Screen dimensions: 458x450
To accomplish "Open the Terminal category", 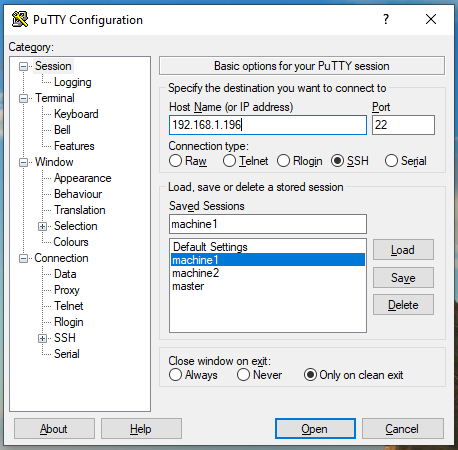I will tap(55, 98).
